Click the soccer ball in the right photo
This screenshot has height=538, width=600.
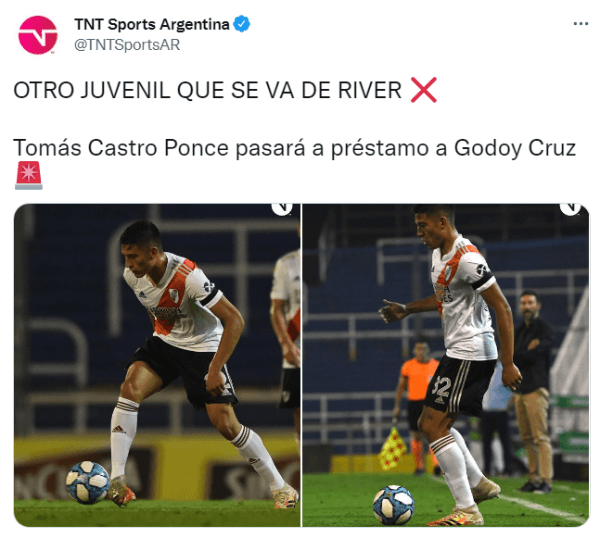click(x=393, y=505)
